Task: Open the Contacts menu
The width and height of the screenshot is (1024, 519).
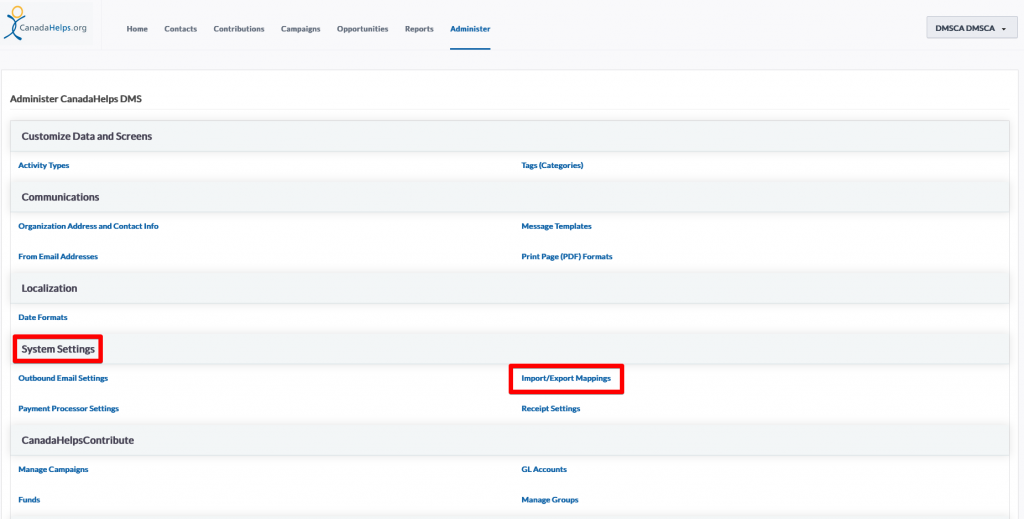Action: click(x=180, y=29)
